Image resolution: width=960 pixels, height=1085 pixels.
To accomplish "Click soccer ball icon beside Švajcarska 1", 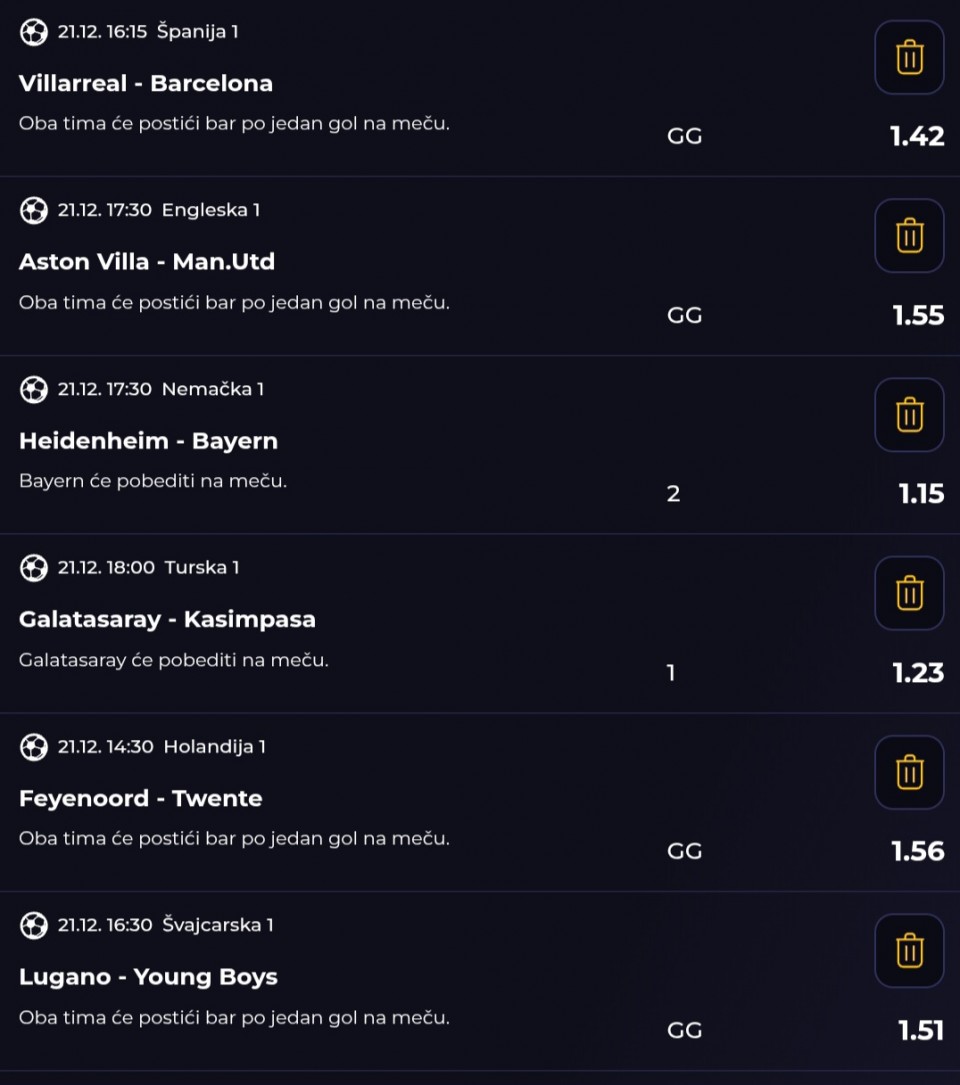I will point(34,925).
